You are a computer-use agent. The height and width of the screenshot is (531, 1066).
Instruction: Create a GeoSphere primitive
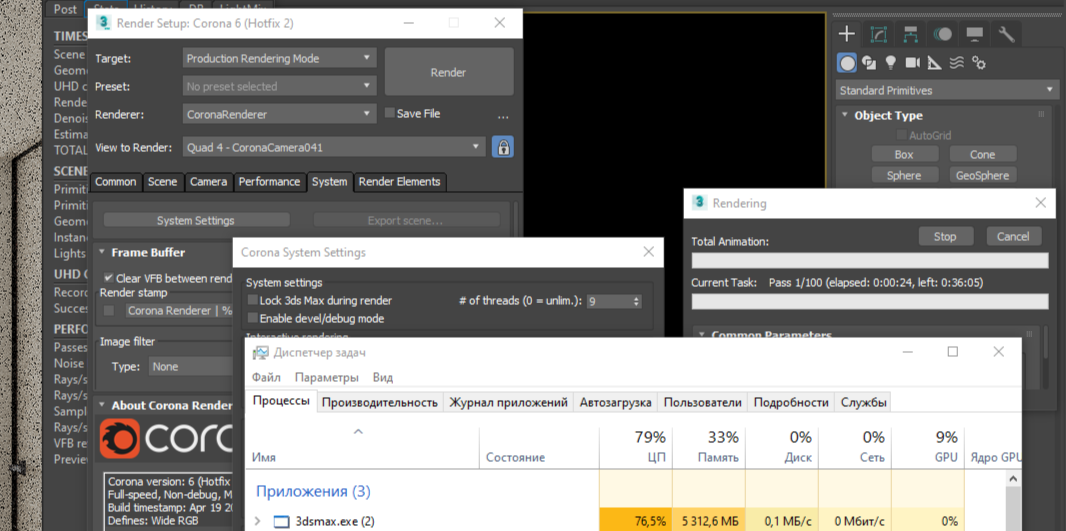[981, 175]
